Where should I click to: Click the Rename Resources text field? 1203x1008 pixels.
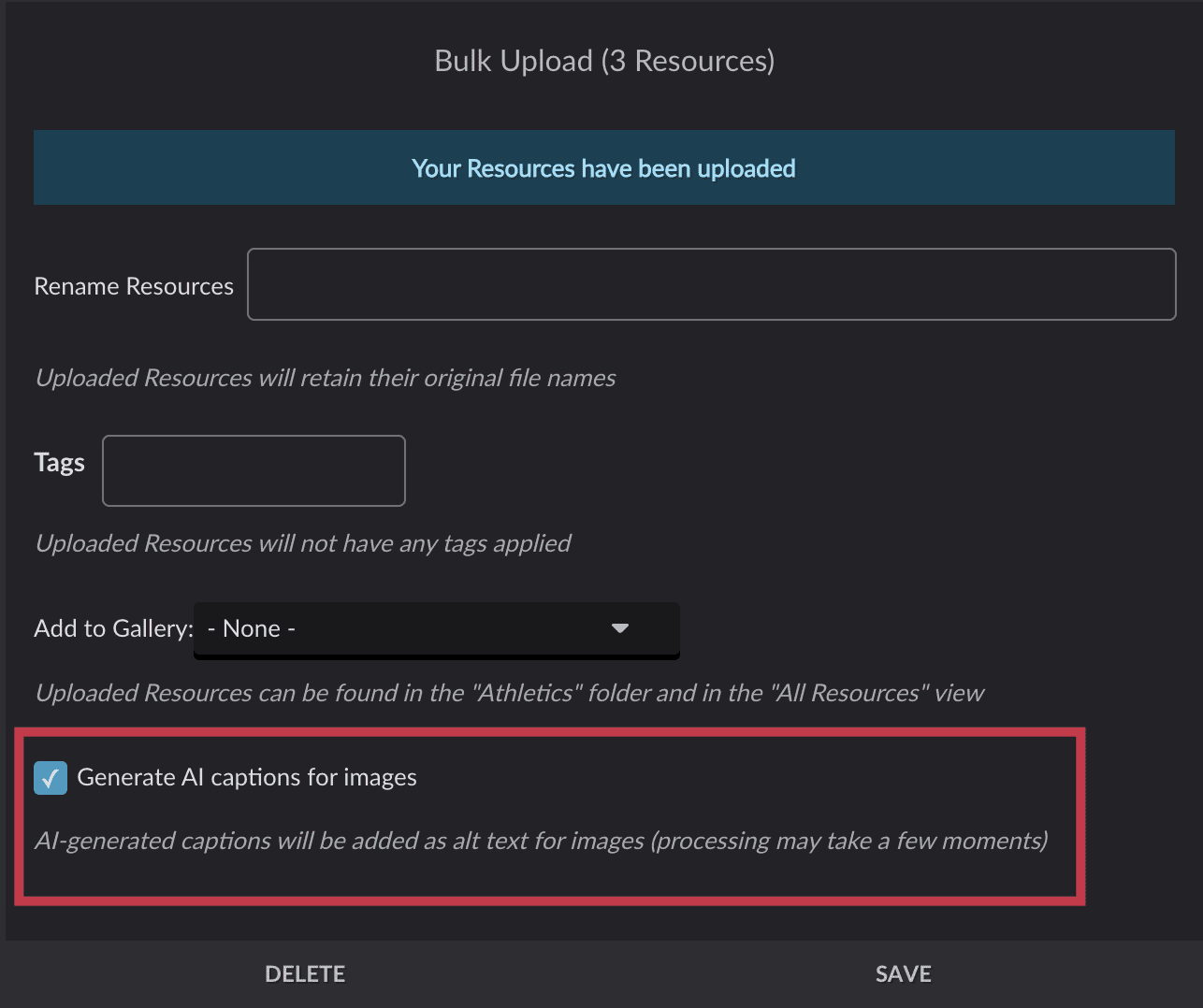point(711,284)
